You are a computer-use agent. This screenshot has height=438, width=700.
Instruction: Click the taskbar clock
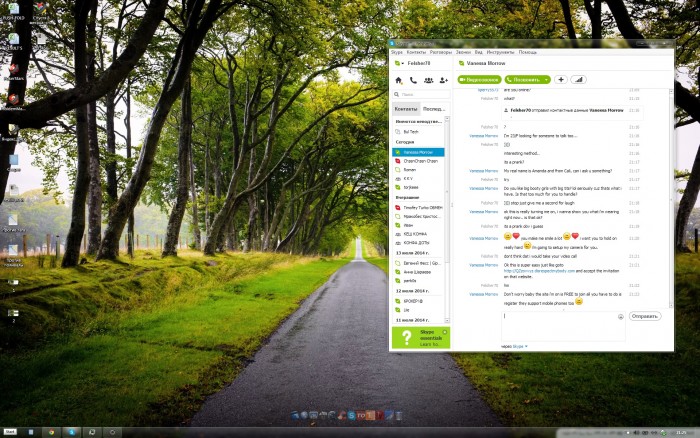pos(681,433)
